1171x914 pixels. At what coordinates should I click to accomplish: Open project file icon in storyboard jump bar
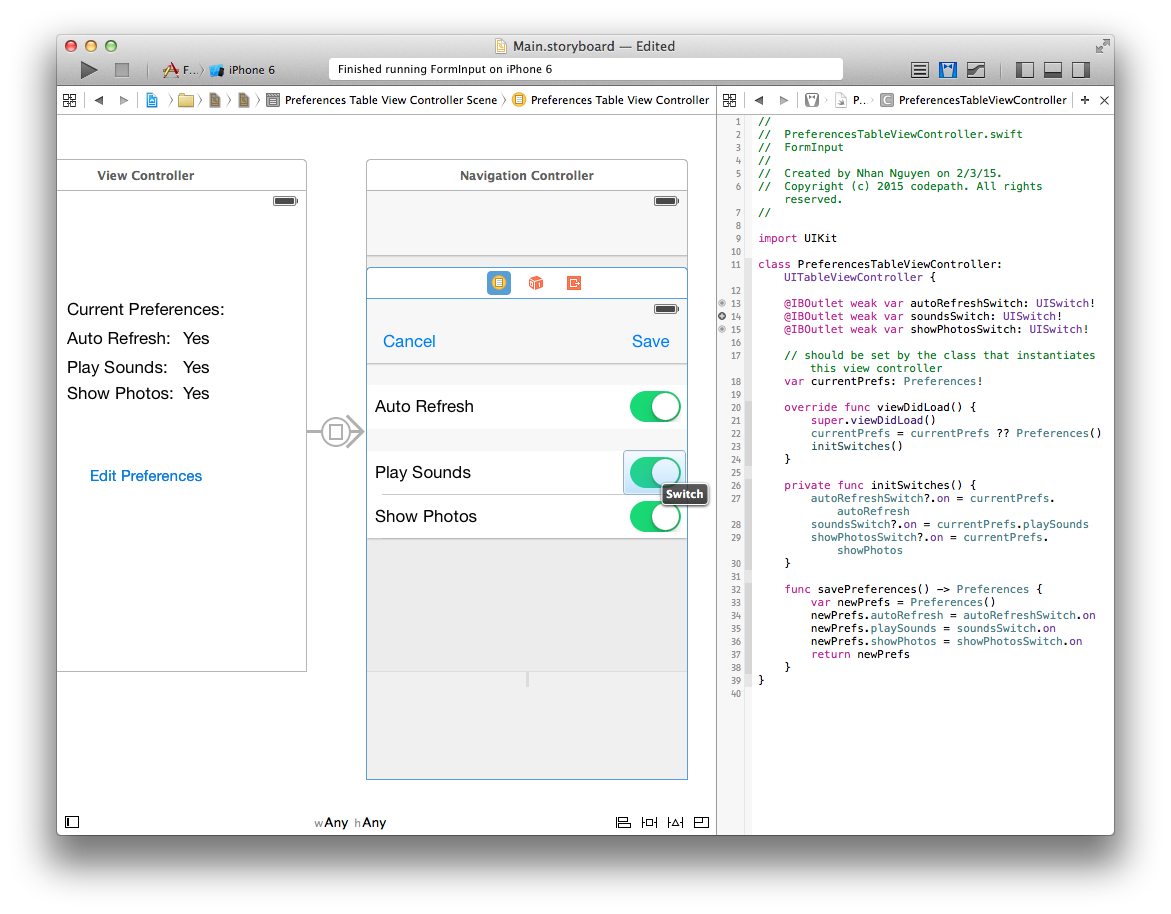pyautogui.click(x=152, y=100)
